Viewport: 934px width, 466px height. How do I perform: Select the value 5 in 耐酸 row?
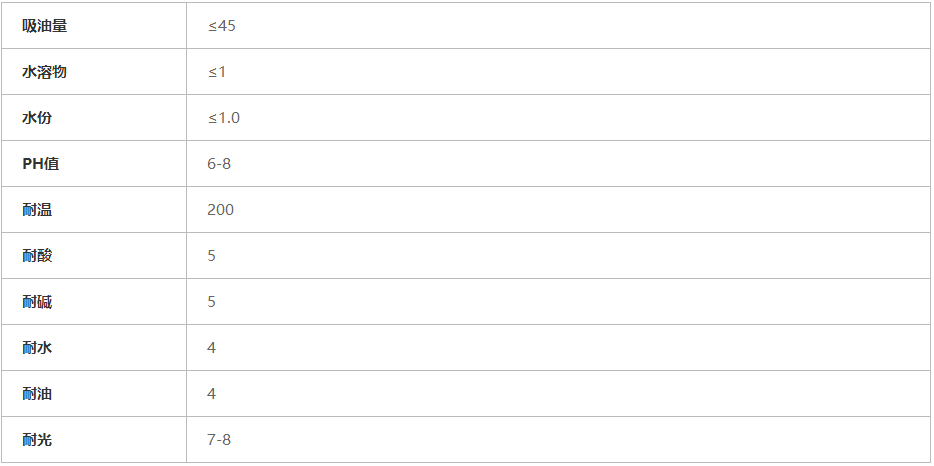click(x=212, y=256)
